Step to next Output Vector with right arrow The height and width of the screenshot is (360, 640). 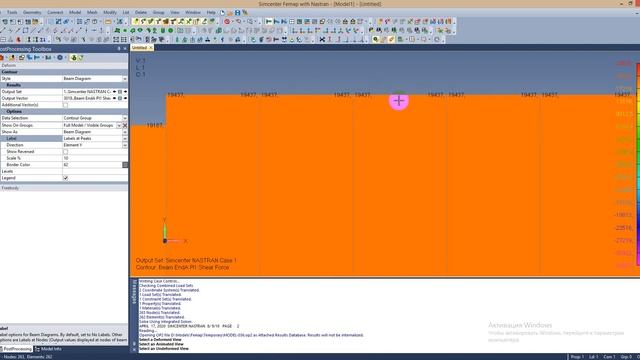(x=125, y=98)
